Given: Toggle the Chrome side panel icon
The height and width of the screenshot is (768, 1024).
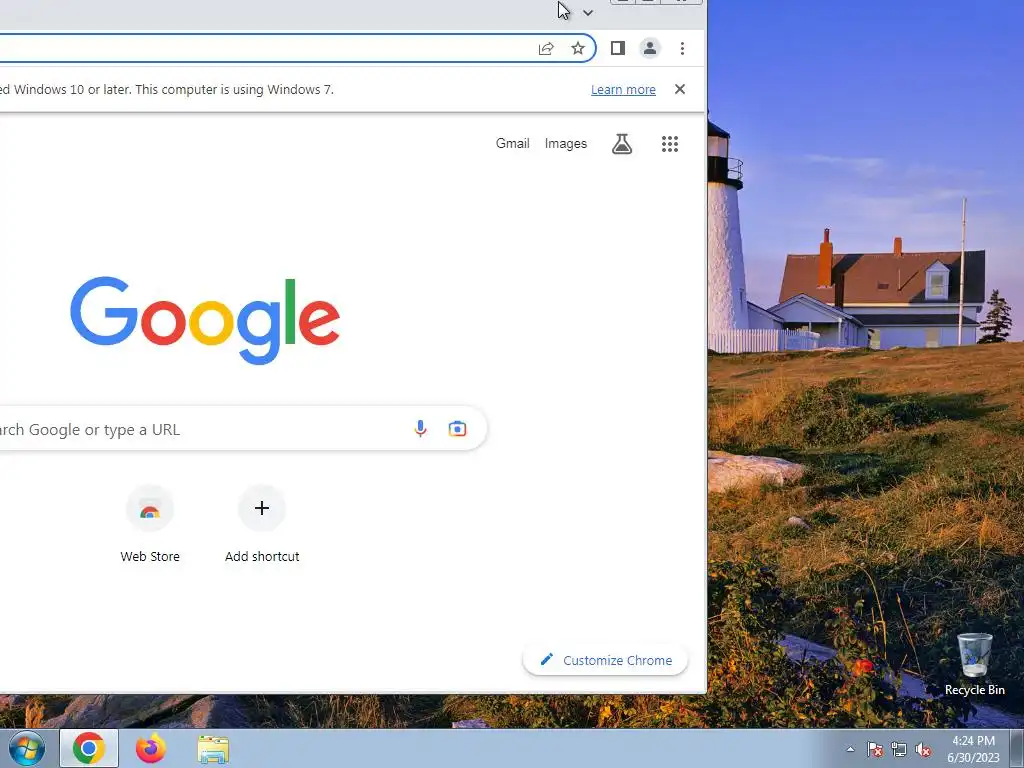Looking at the screenshot, I should (x=617, y=48).
